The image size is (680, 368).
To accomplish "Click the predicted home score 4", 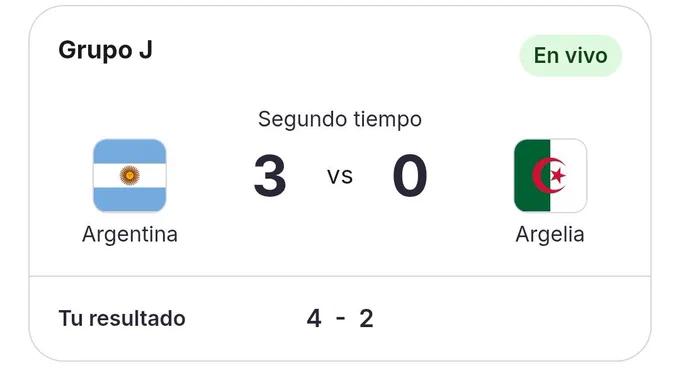I will 314,319.
